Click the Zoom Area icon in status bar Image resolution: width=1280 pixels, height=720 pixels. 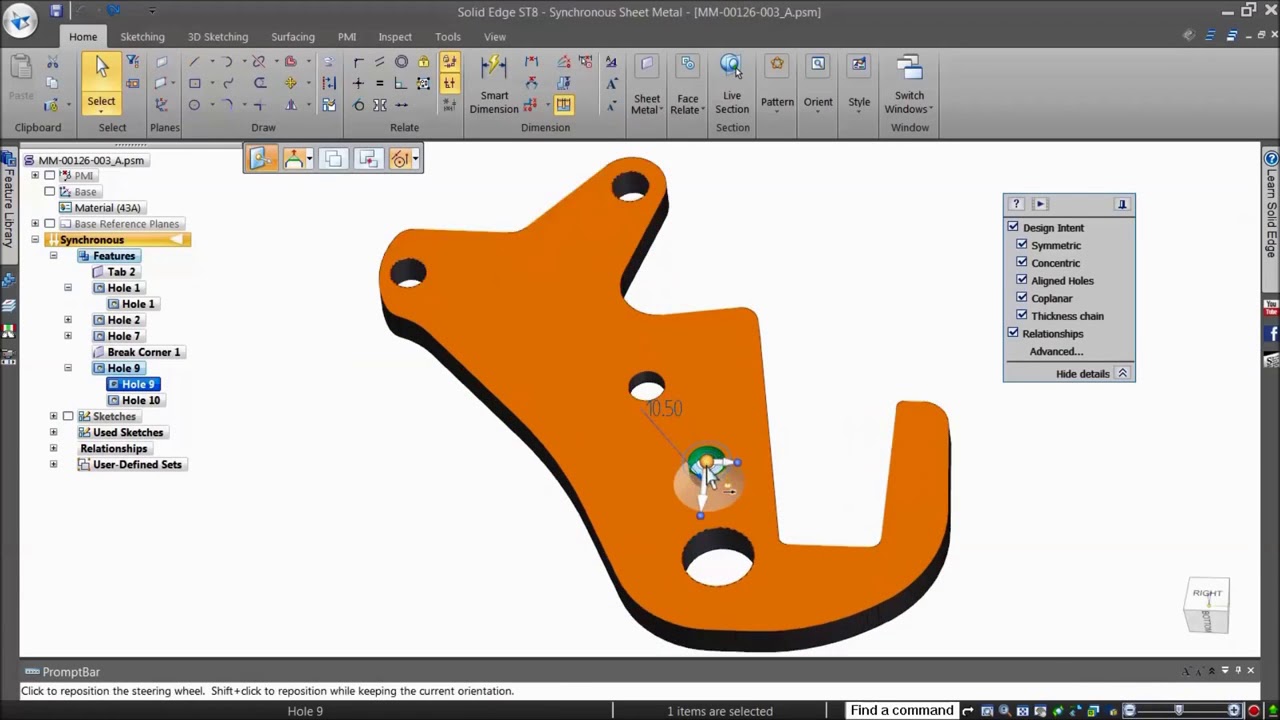(x=987, y=711)
